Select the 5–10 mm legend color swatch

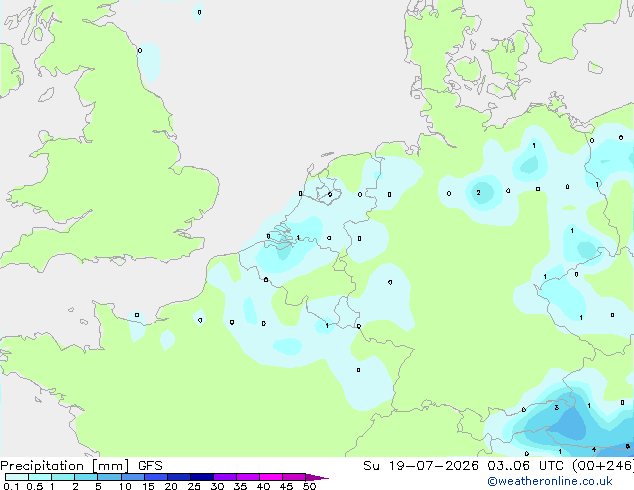click(109, 477)
